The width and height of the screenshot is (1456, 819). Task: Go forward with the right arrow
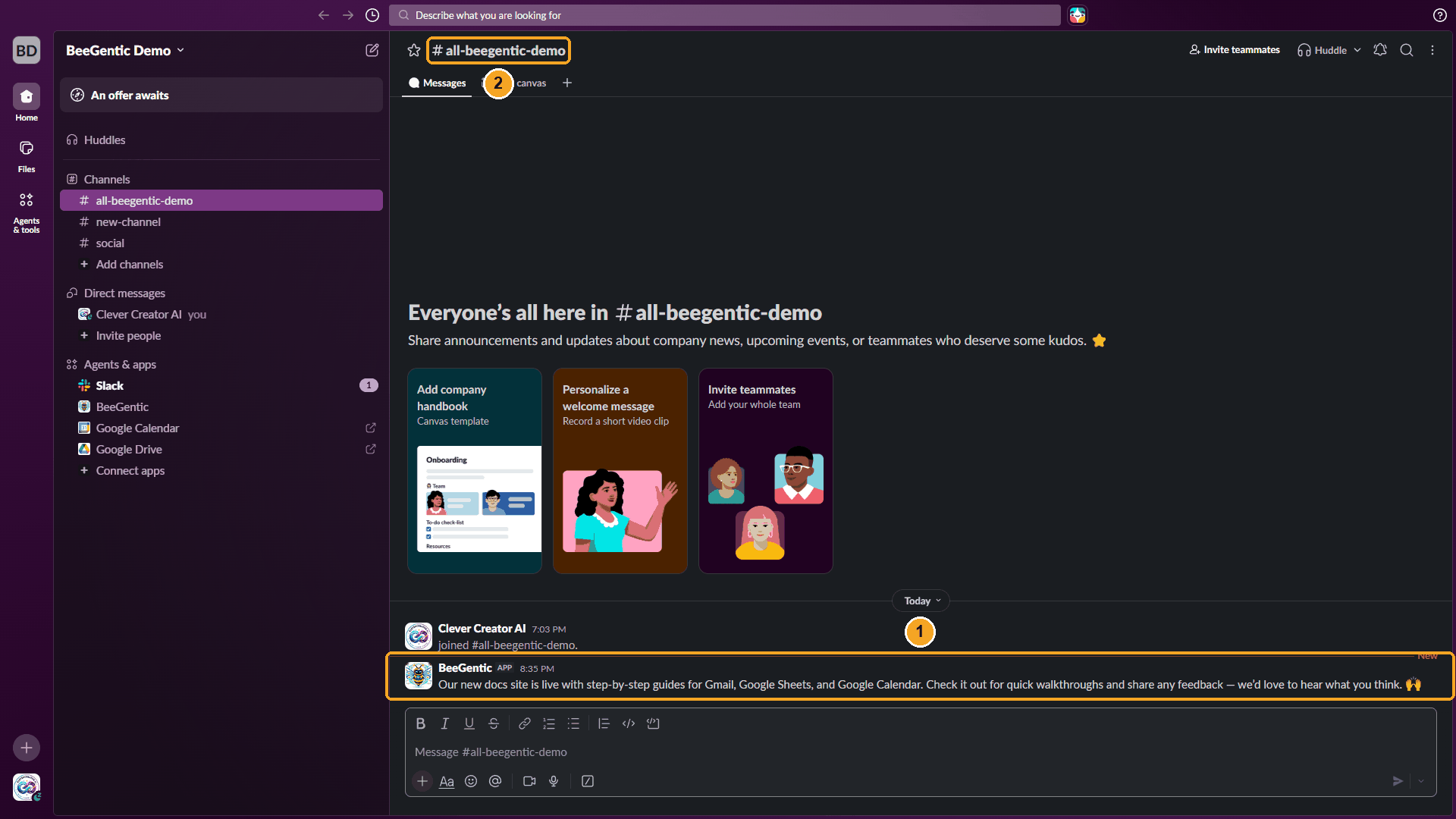[x=348, y=15]
